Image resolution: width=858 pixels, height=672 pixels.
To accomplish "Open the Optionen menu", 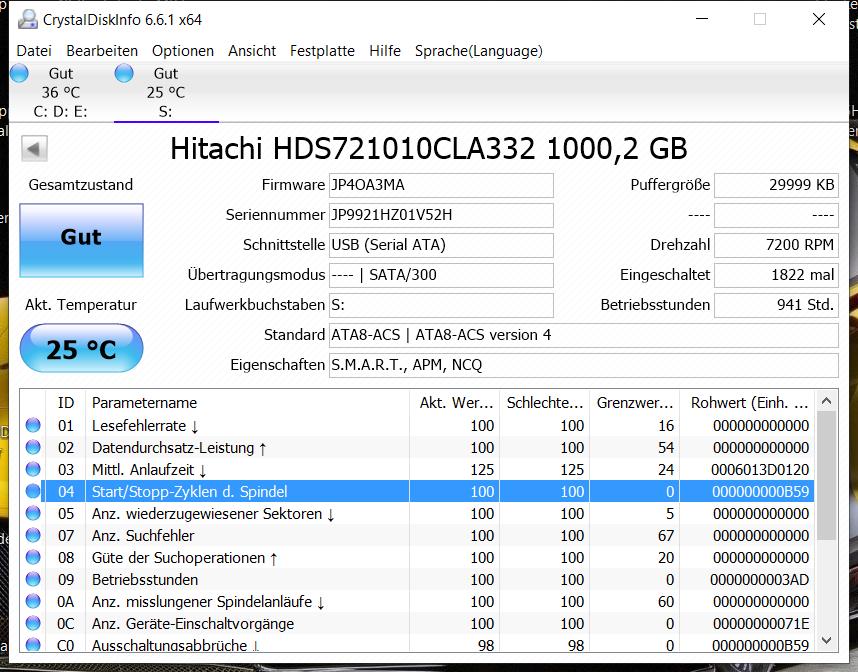I will (x=183, y=51).
